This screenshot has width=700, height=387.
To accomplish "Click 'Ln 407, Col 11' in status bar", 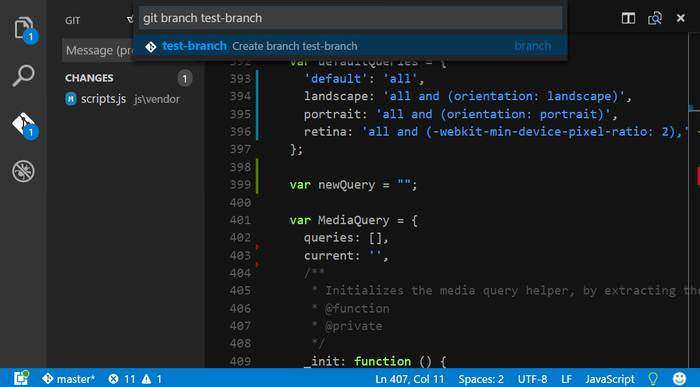I will point(409,379).
